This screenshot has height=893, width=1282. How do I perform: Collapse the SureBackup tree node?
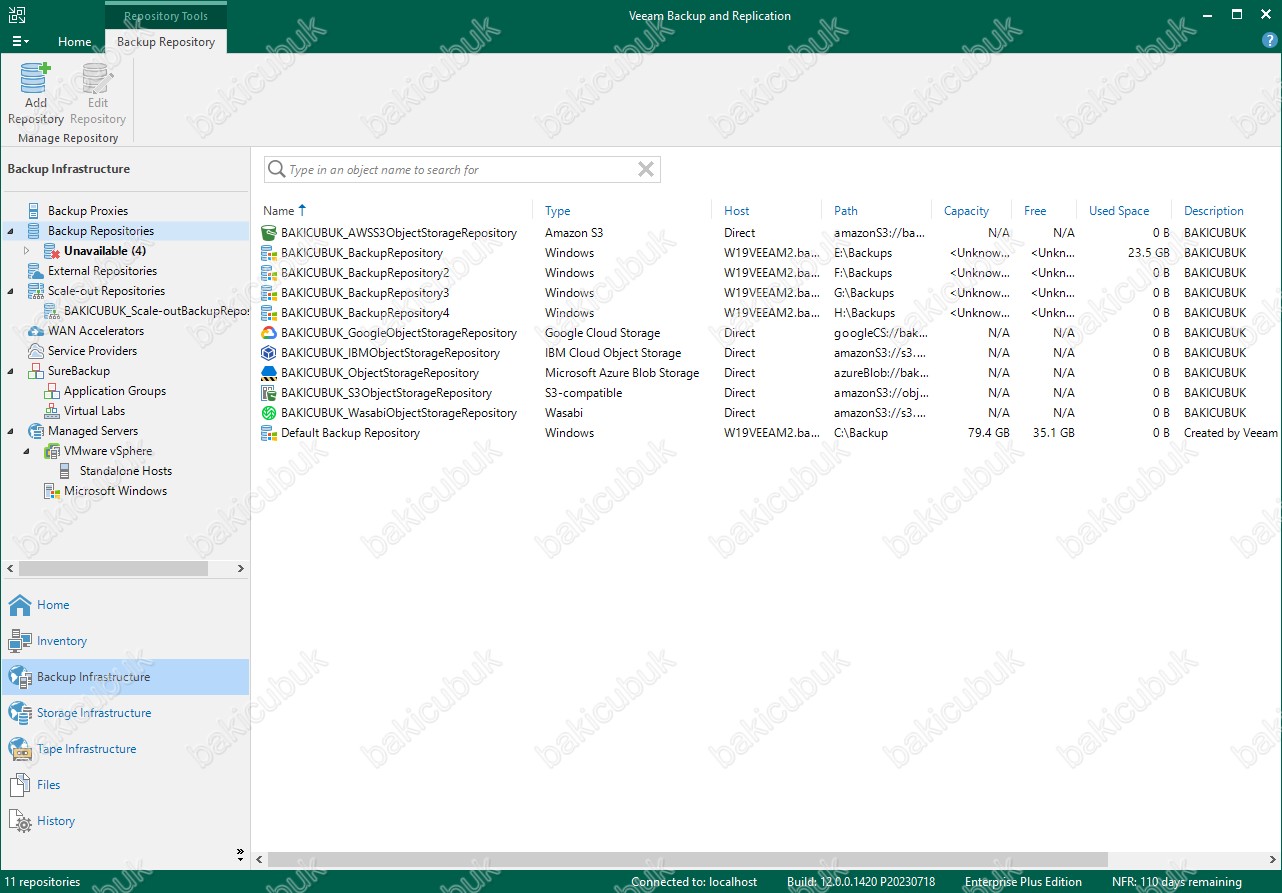[x=10, y=371]
